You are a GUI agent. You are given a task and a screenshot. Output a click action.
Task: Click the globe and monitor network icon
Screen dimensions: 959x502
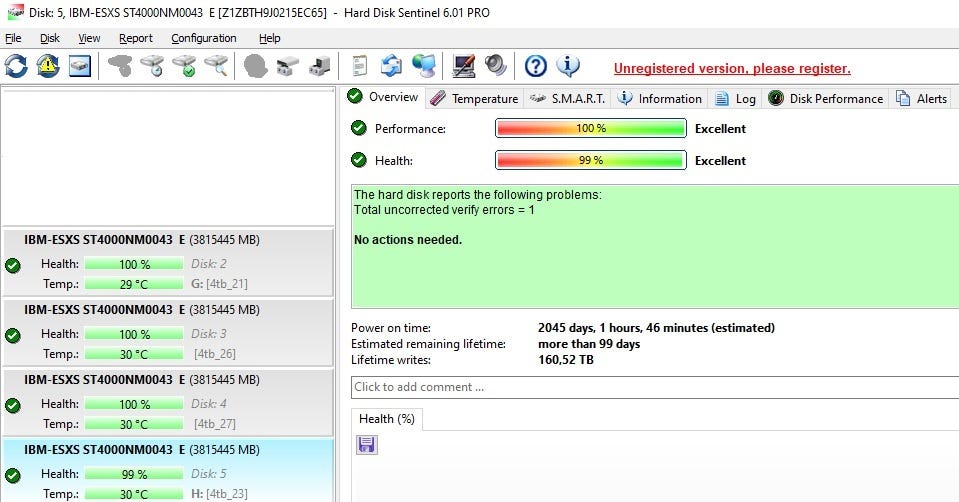tap(423, 65)
